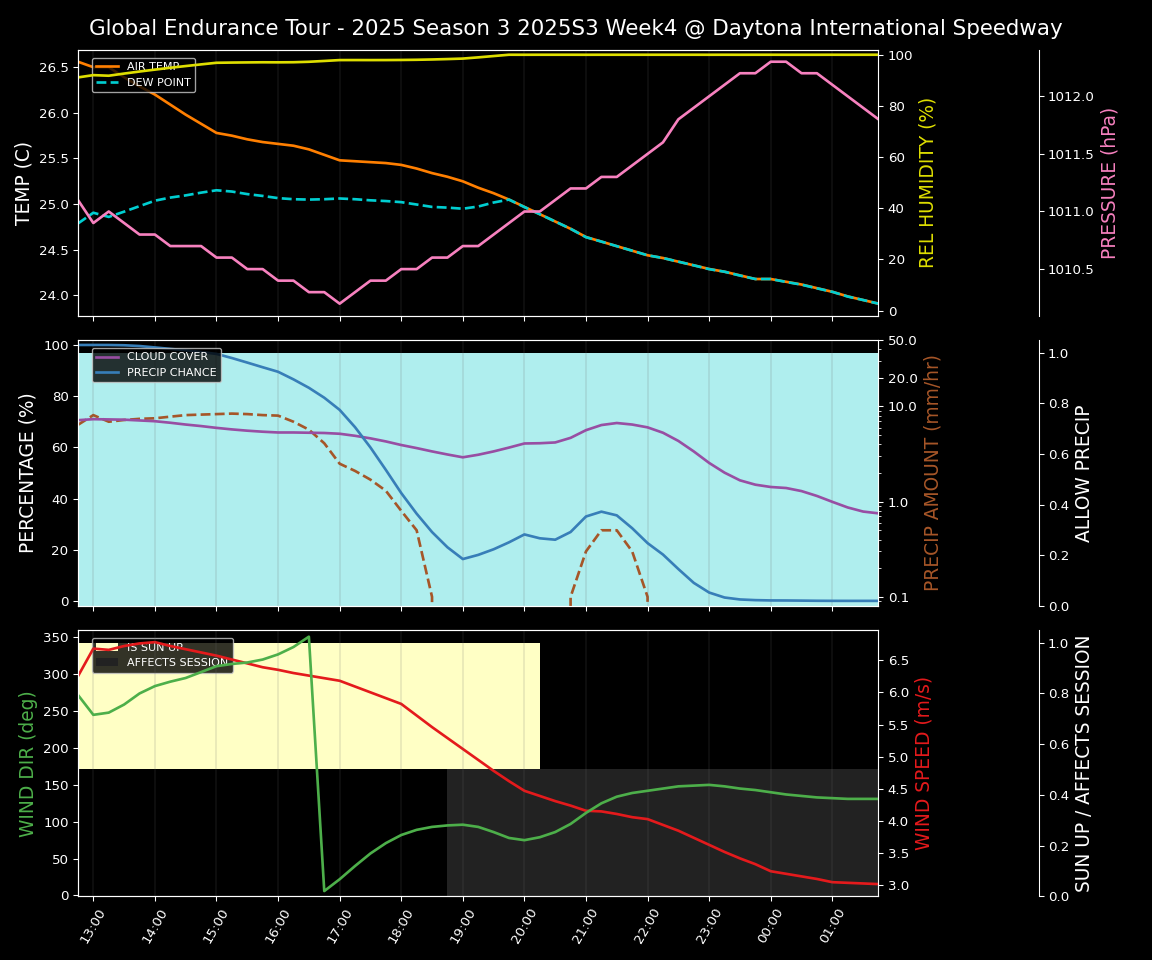Click the 350 wind direction tick value
The image size is (1152, 960).
tap(57, 638)
